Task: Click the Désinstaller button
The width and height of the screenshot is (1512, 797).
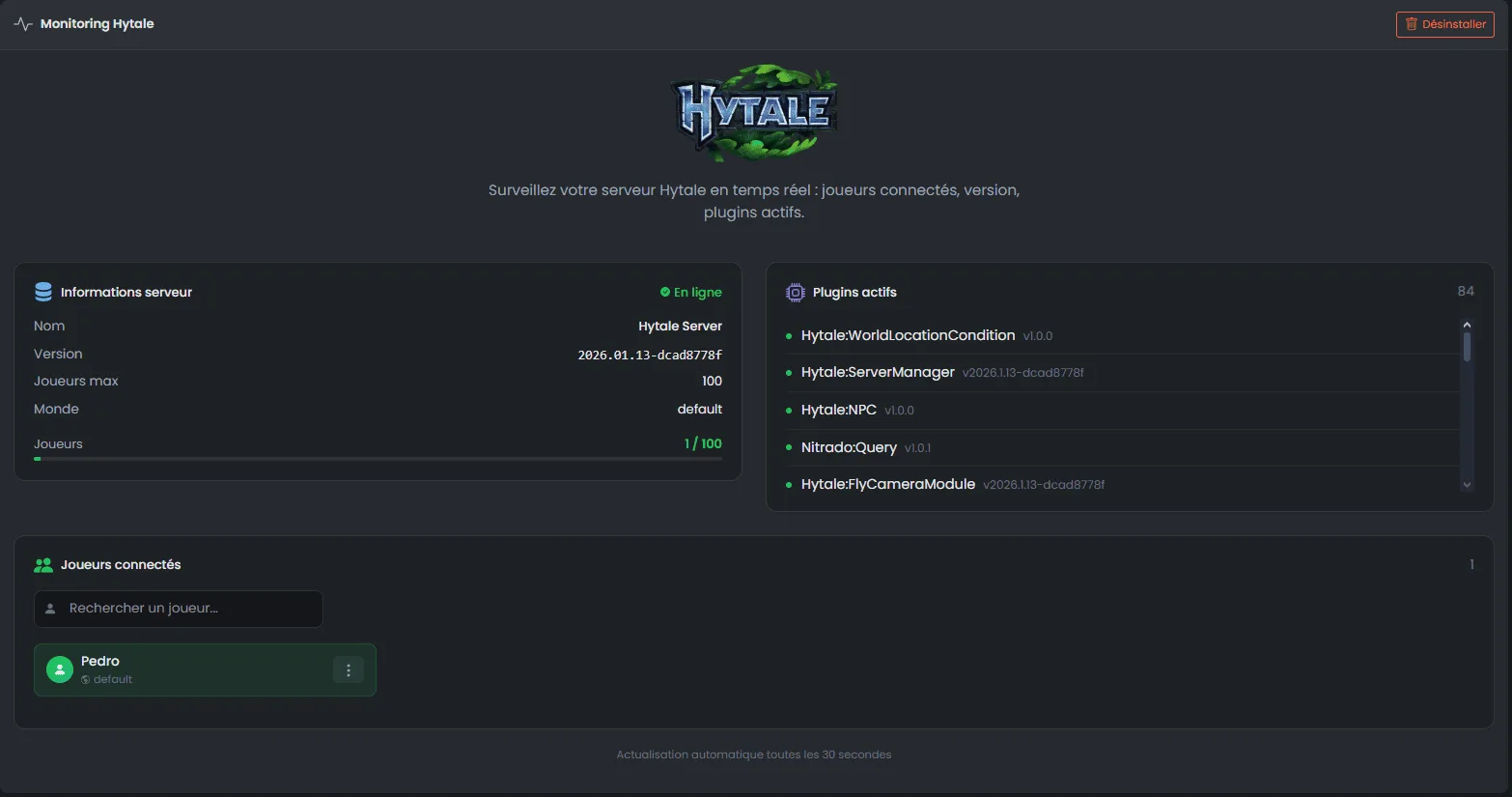Action: [1444, 24]
